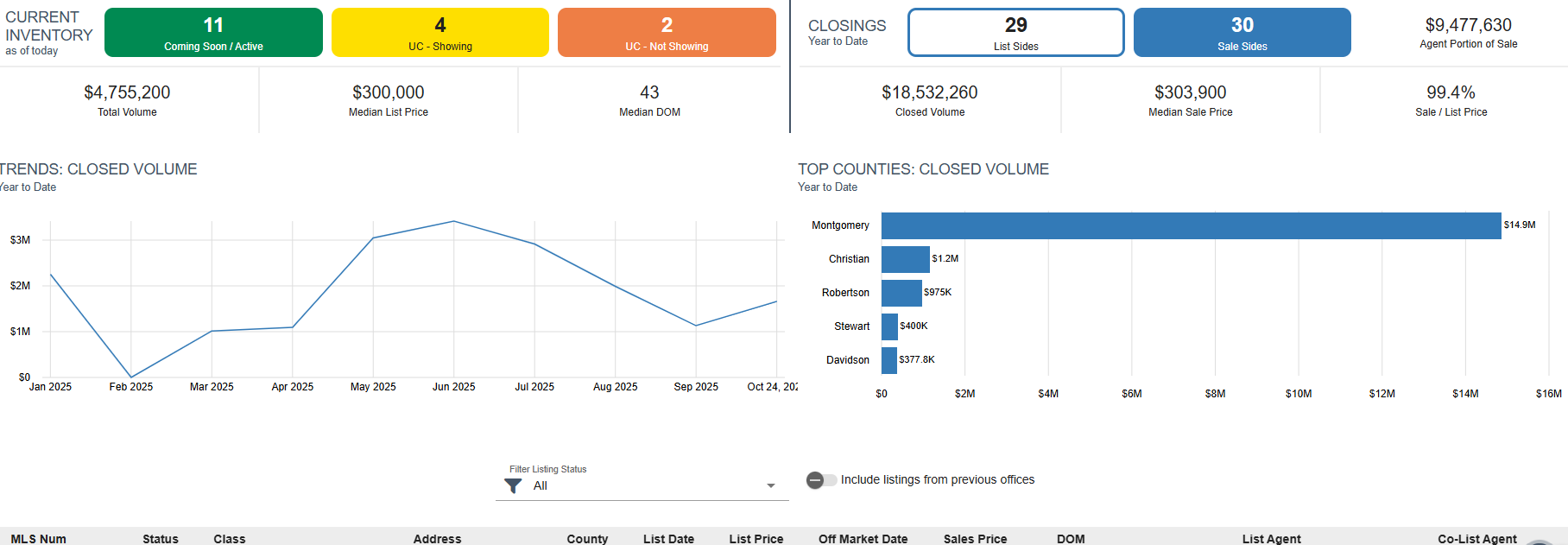Sort table by MLS Num column

(38, 538)
